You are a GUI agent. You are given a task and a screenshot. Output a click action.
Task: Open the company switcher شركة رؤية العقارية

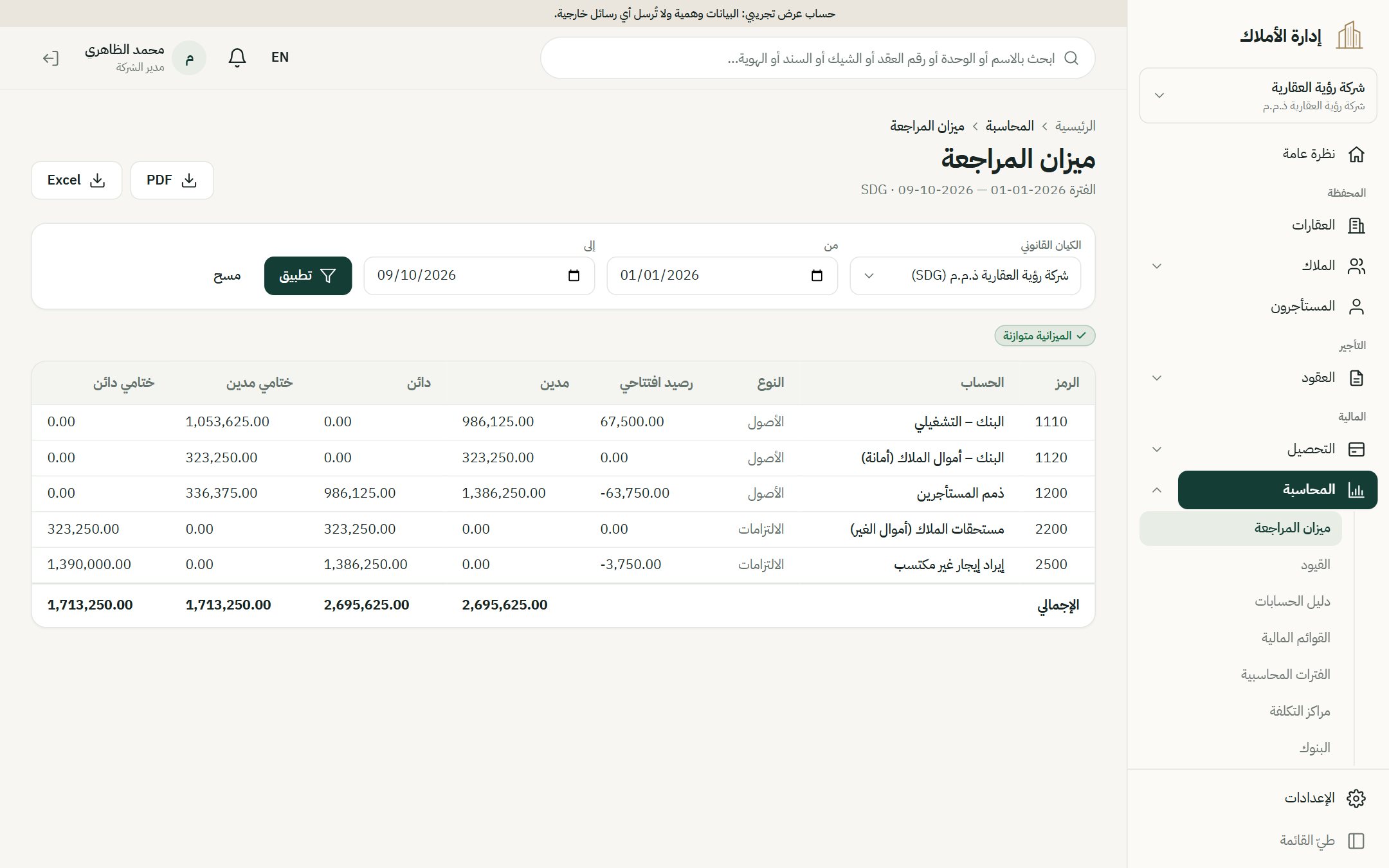pos(1258,96)
